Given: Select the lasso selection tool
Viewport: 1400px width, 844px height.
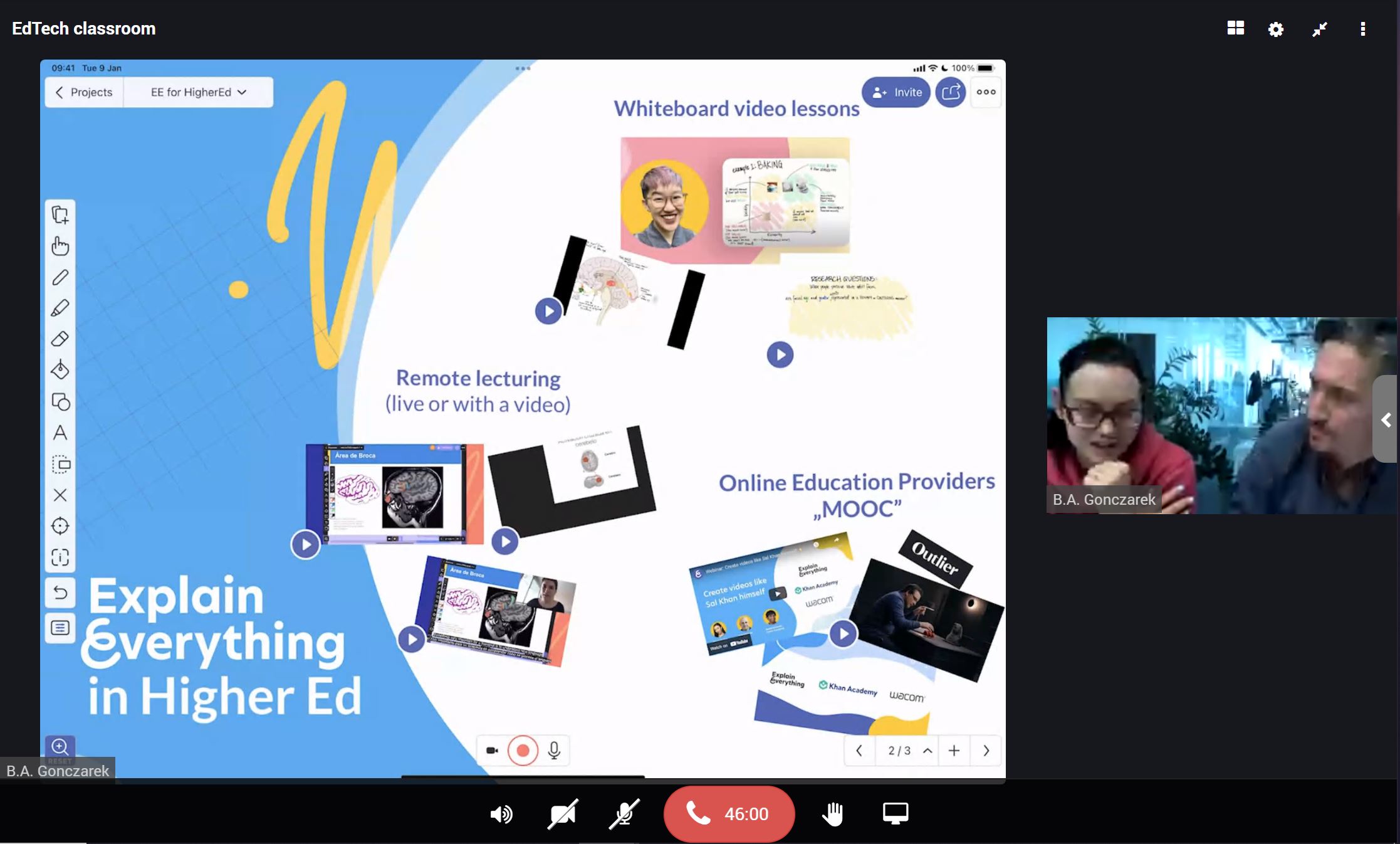Looking at the screenshot, I should (60, 464).
